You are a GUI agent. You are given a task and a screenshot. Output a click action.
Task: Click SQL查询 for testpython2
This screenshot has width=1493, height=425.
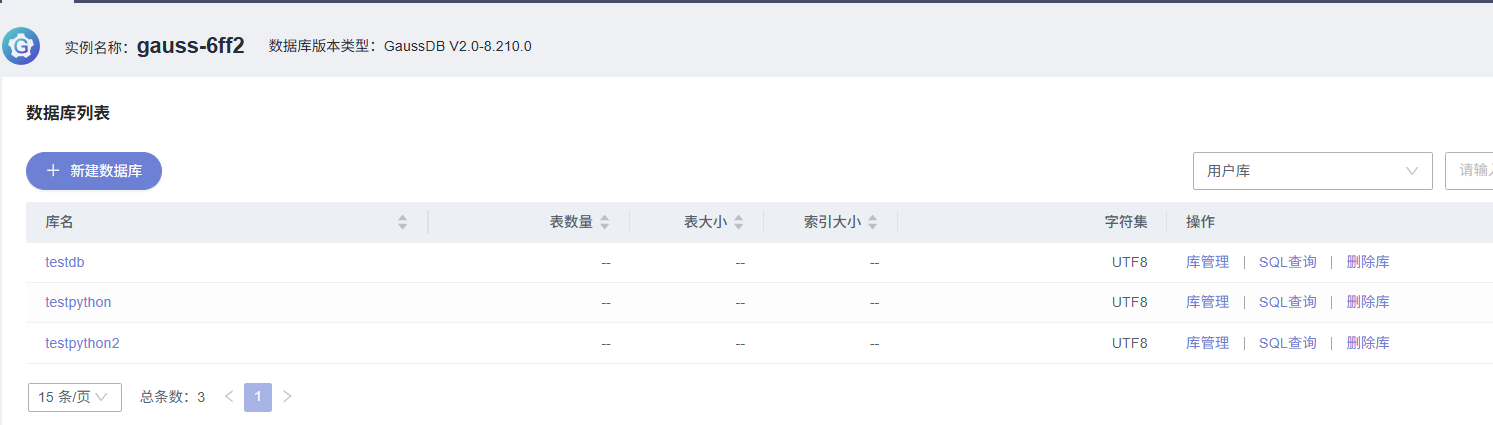pos(1288,343)
